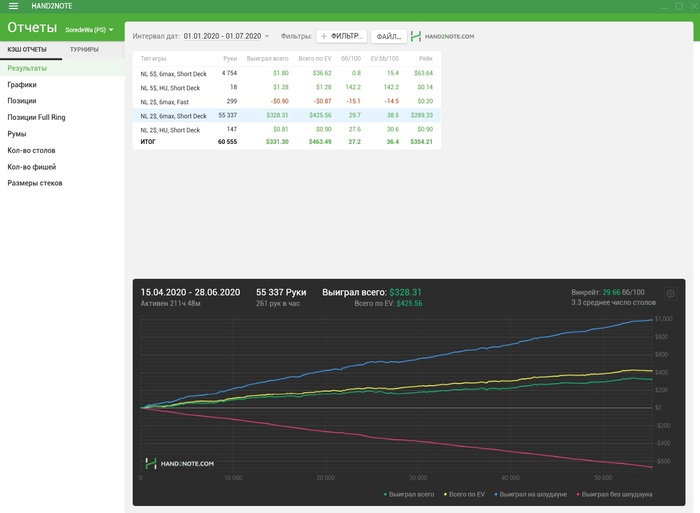The image size is (700, 513).
Task: Toggle the green 'Выиграл всего' legend line
Action: point(409,494)
